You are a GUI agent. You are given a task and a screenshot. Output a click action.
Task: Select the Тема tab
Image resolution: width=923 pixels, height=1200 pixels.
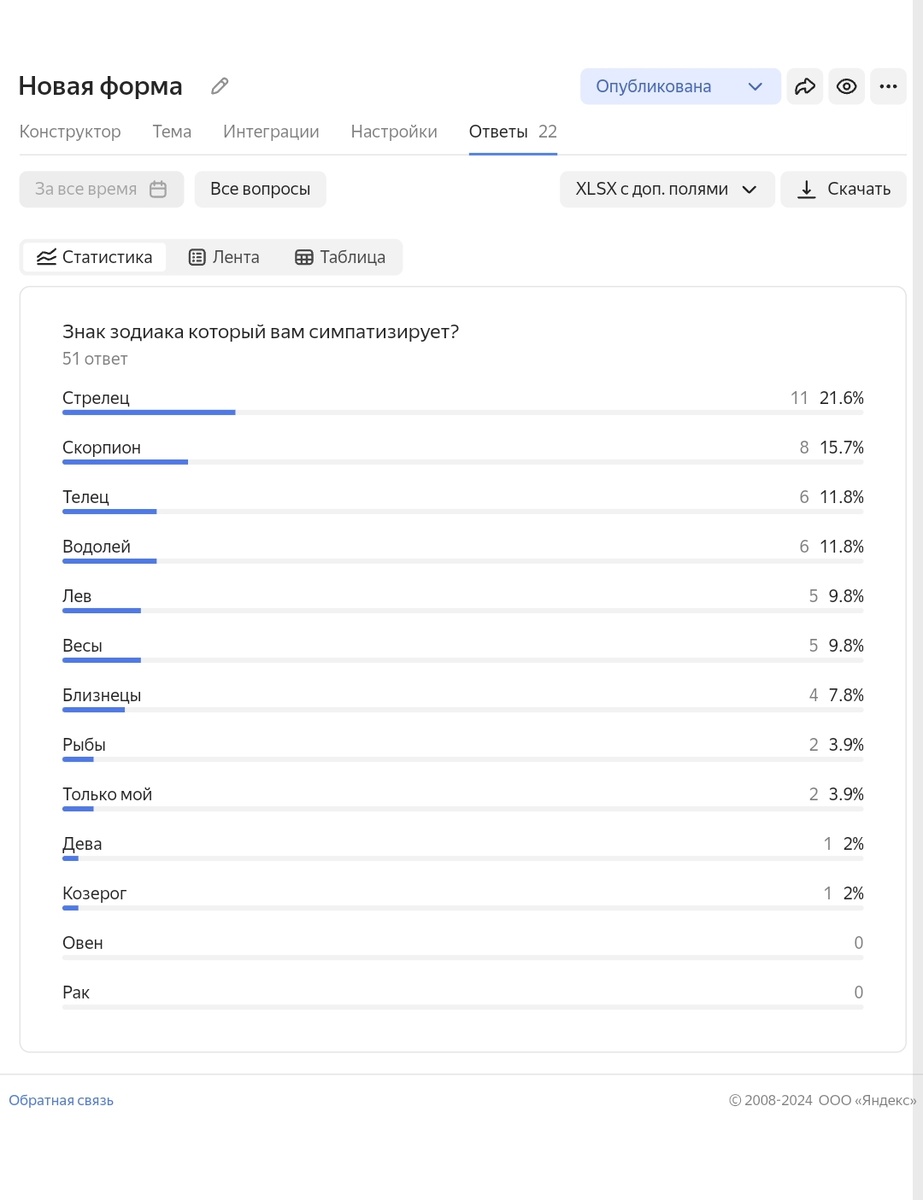172,132
